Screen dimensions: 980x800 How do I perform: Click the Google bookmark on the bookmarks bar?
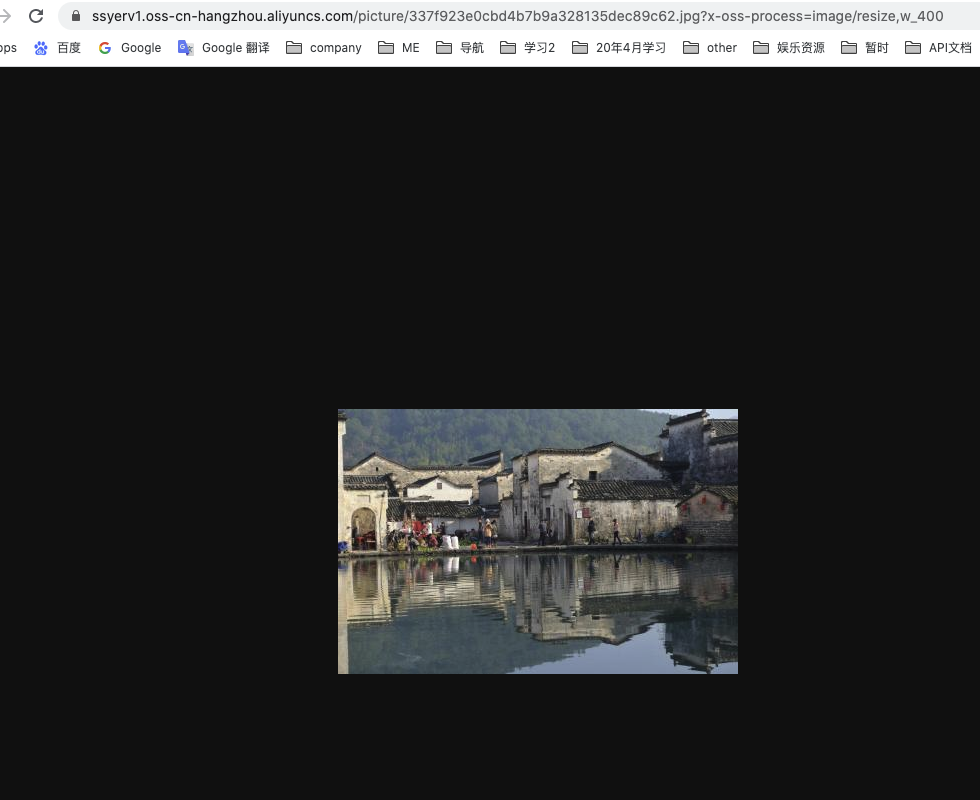(x=140, y=47)
